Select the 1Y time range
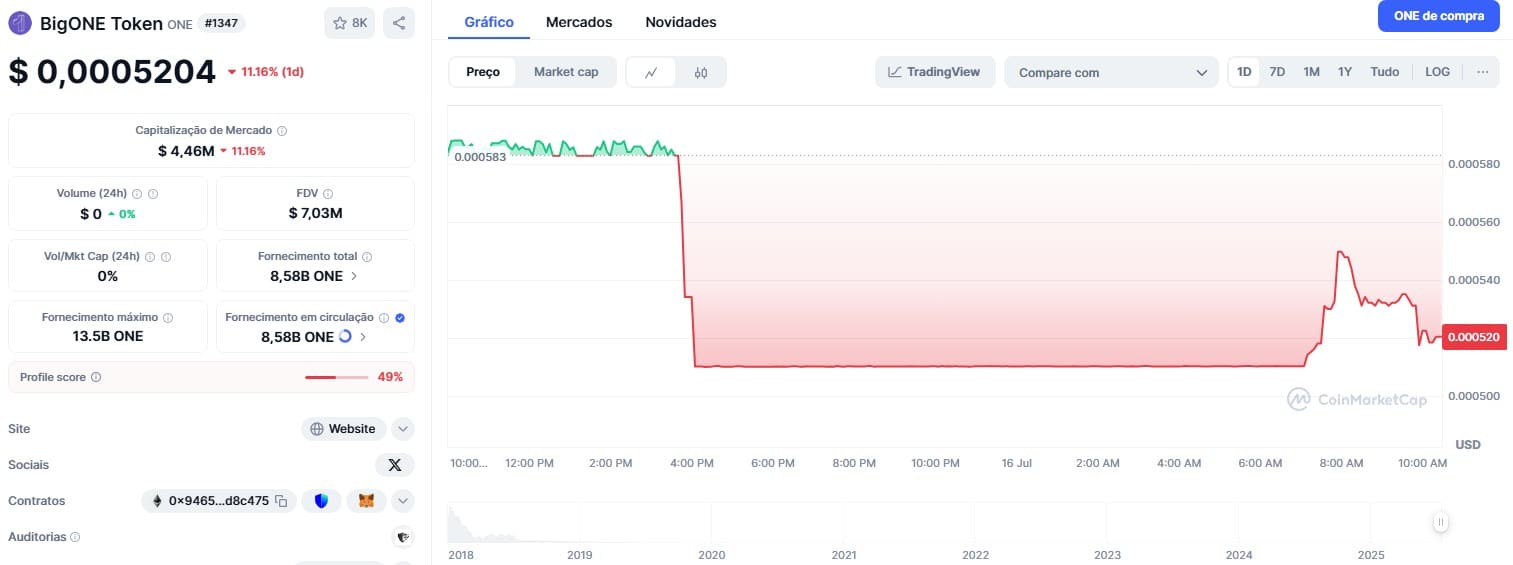The width and height of the screenshot is (1513, 565). pos(1345,72)
